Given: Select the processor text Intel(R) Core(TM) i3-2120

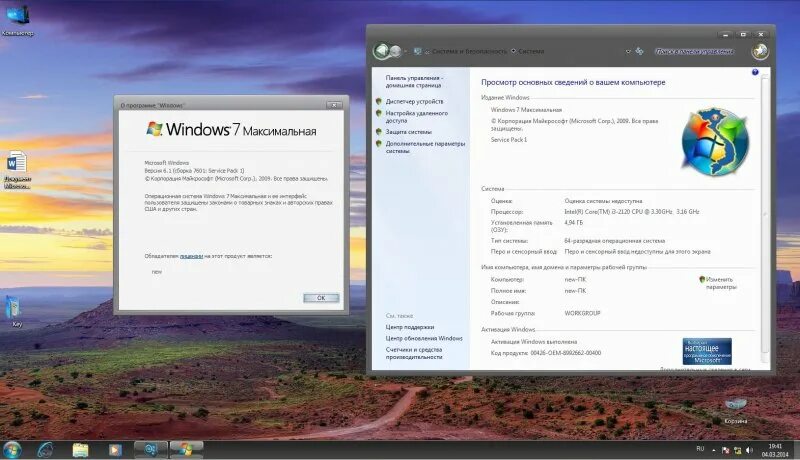Looking at the screenshot, I should (632, 212).
